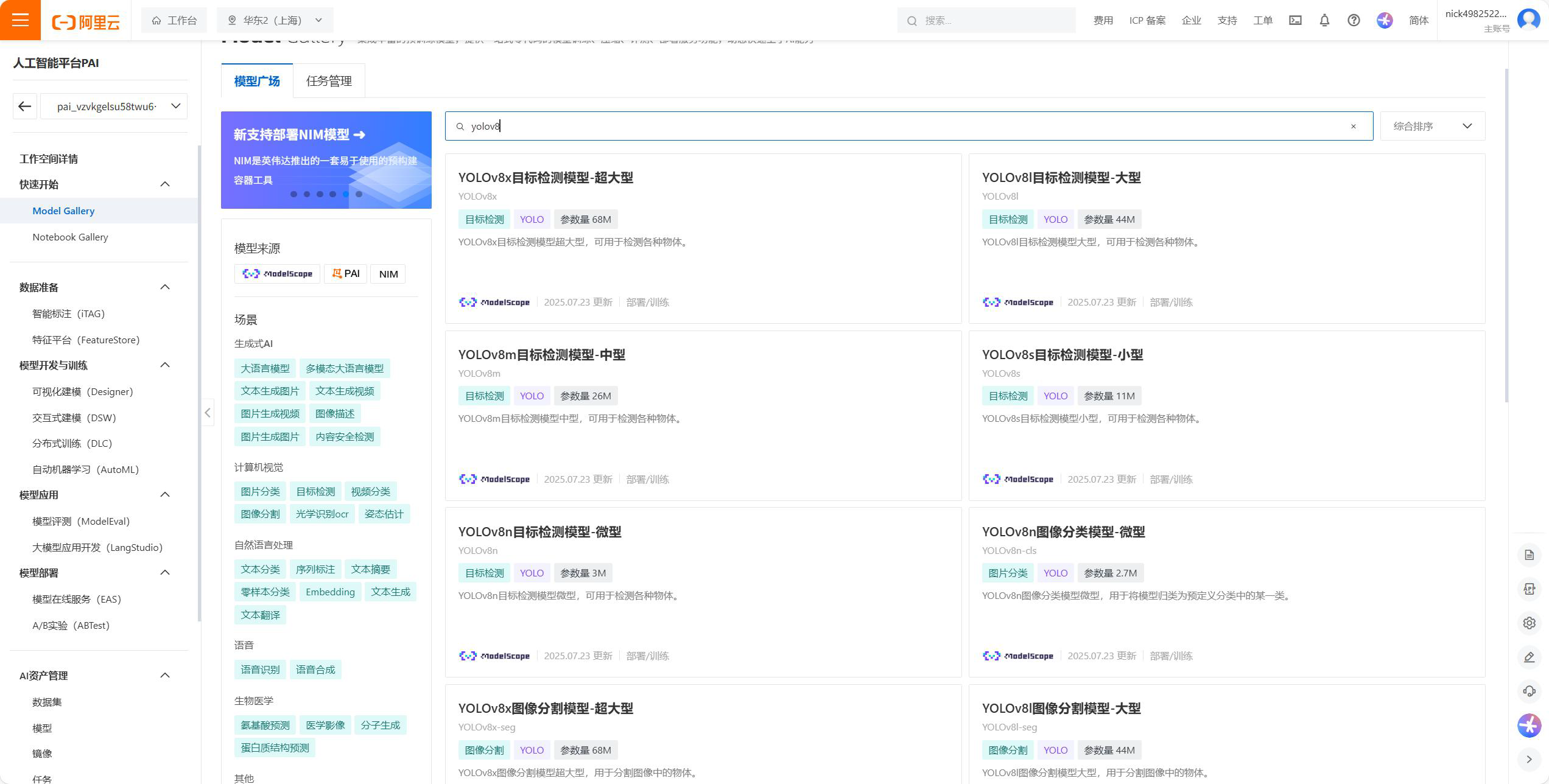Viewport: 1549px width, 784px height.
Task: Filter by NIM model source
Action: pyautogui.click(x=388, y=274)
